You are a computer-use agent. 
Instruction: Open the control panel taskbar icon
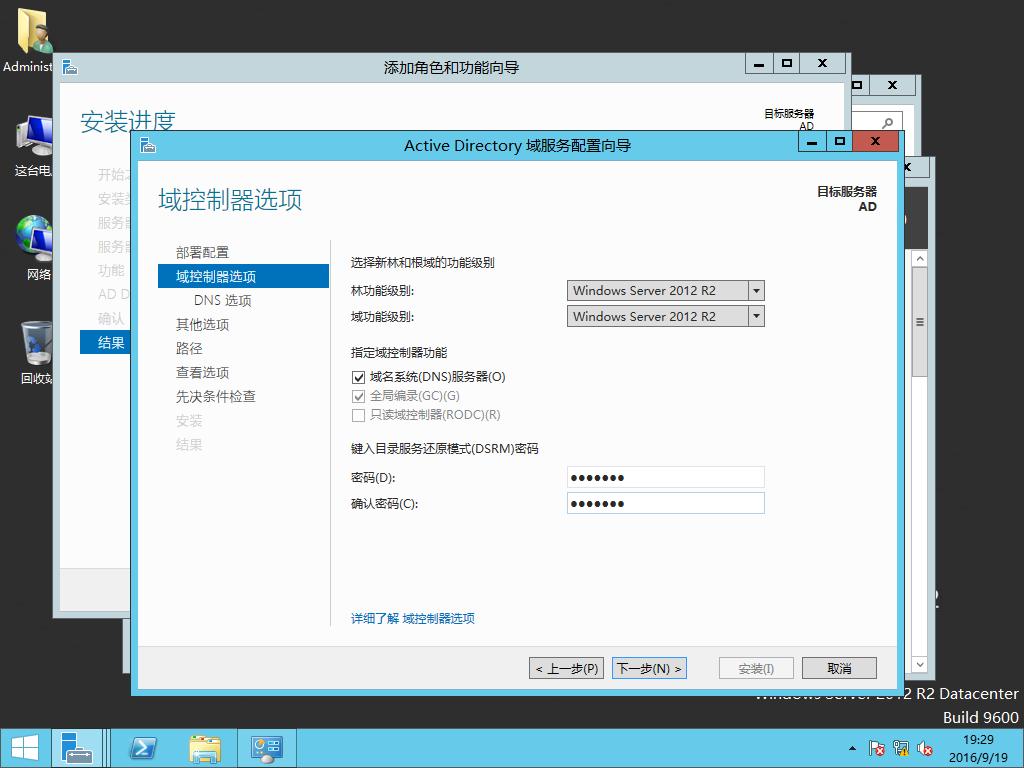[x=266, y=748]
